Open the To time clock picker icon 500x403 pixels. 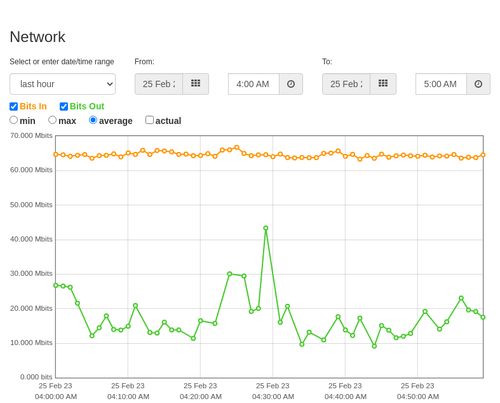[478, 84]
